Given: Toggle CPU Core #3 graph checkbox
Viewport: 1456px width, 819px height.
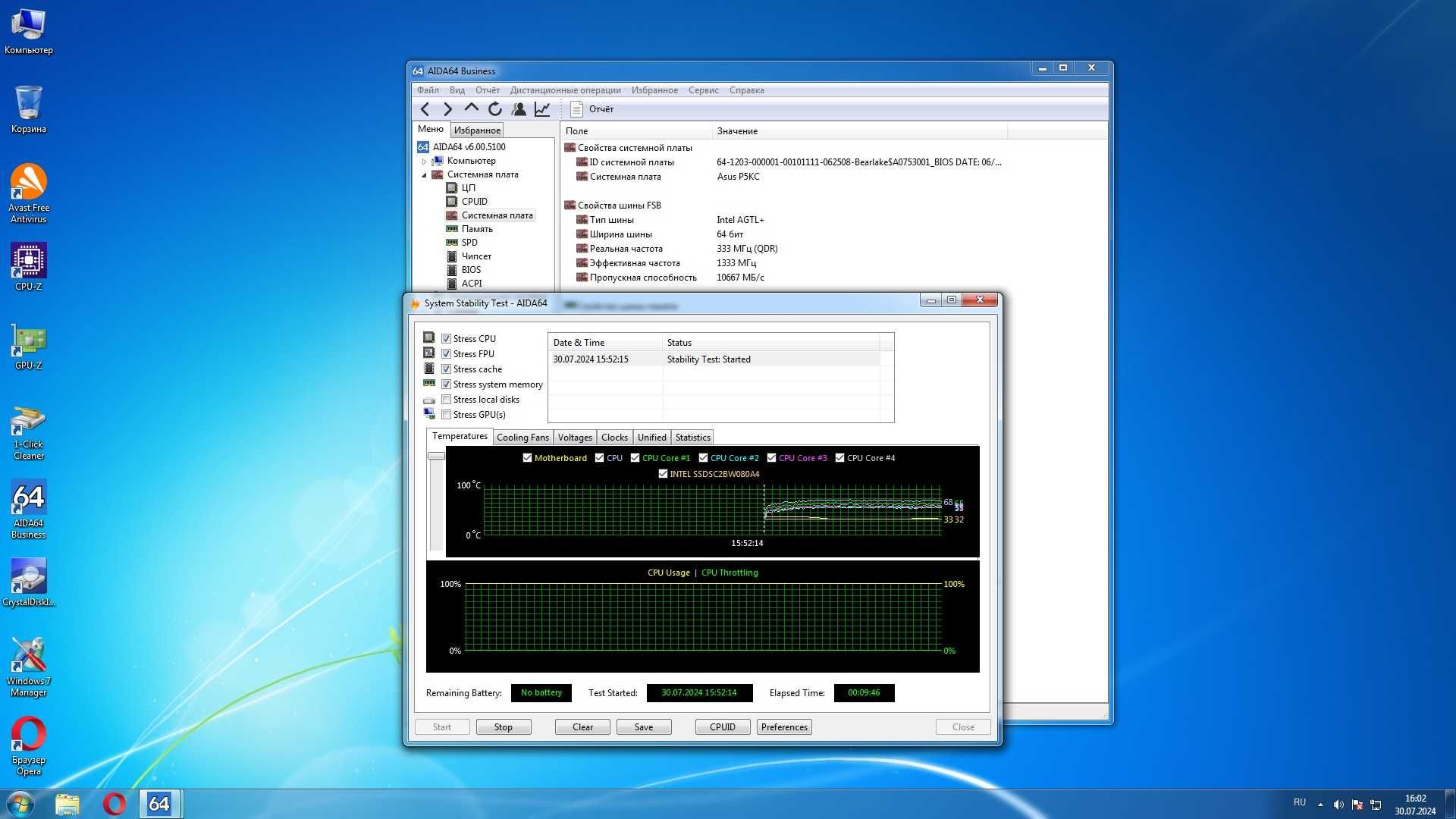Looking at the screenshot, I should coord(771,458).
